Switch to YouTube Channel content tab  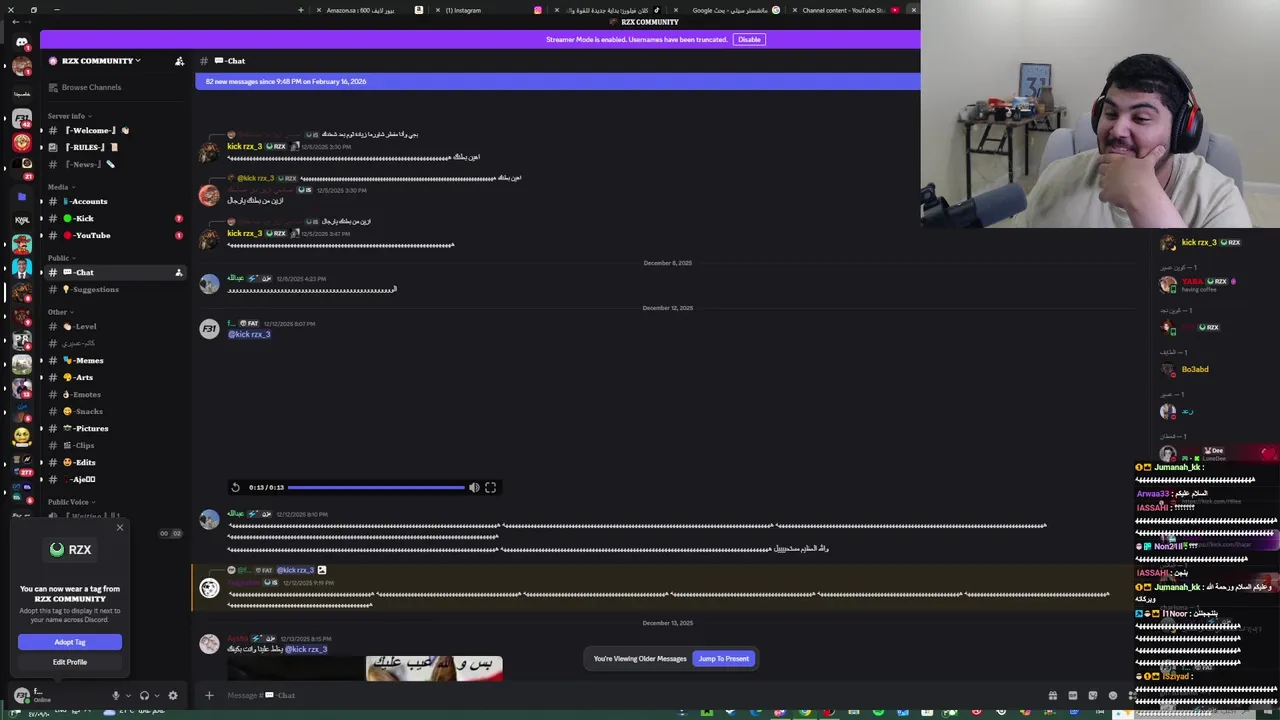click(850, 10)
